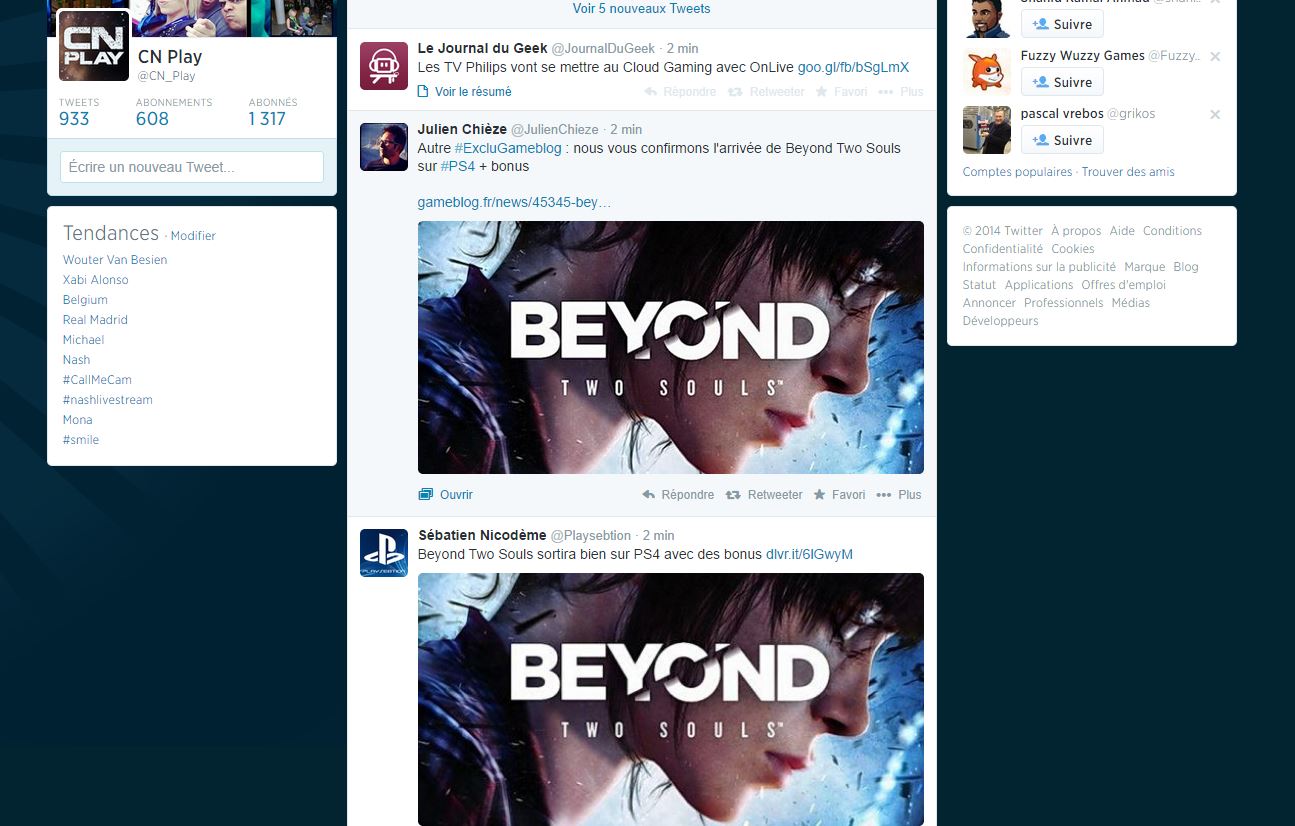This screenshot has height=826, width=1295.
Task: Open À propos footer link
Action: 1076,231
